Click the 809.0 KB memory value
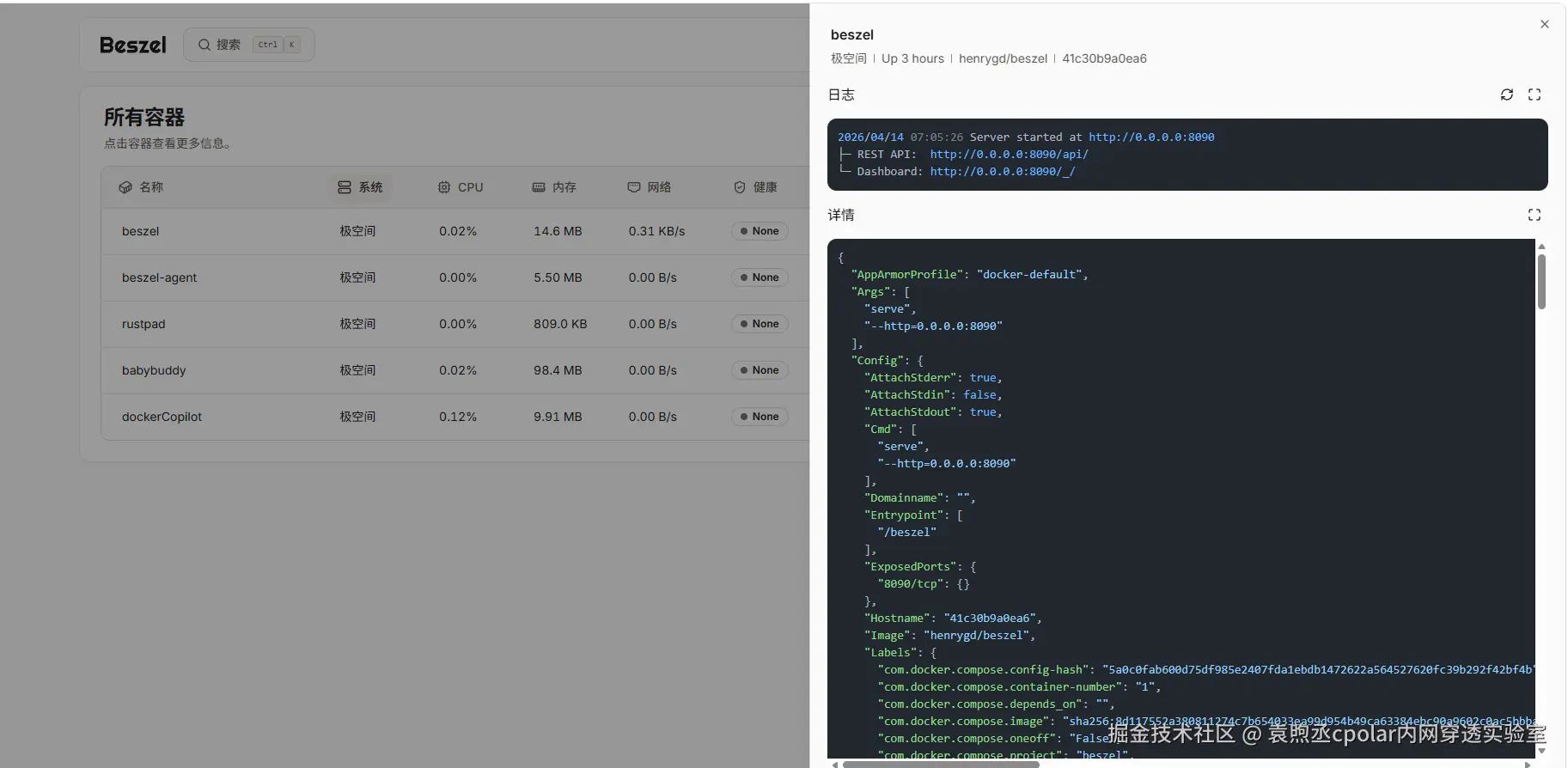This screenshot has height=768, width=1568. tap(560, 324)
